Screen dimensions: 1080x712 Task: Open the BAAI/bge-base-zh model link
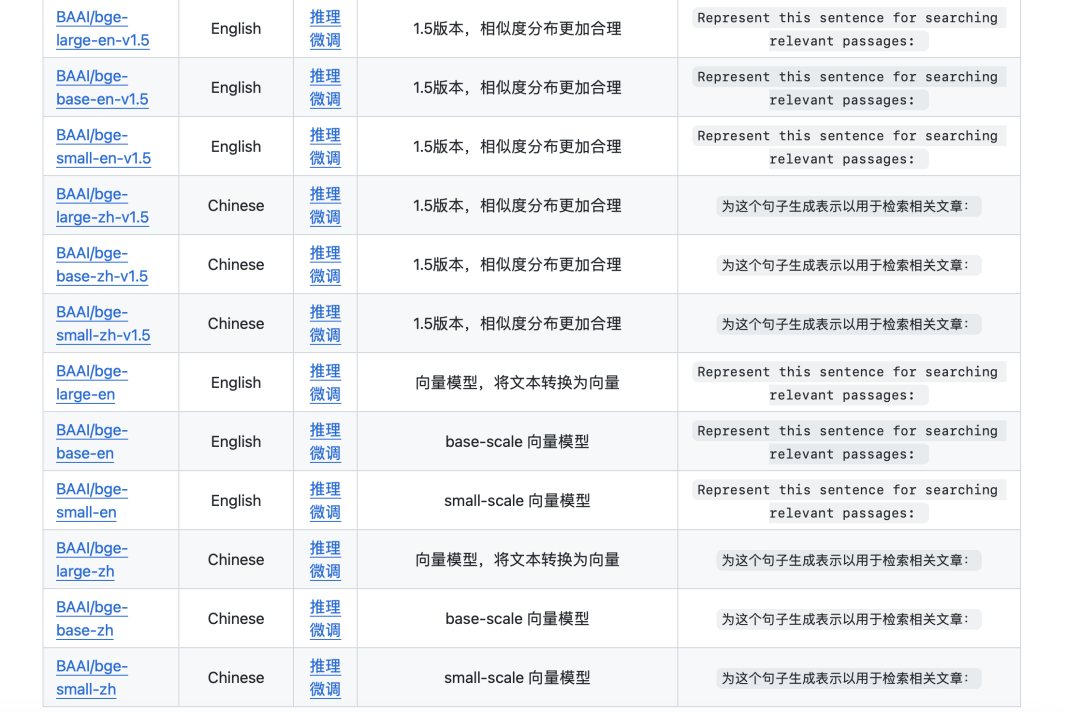pos(92,619)
